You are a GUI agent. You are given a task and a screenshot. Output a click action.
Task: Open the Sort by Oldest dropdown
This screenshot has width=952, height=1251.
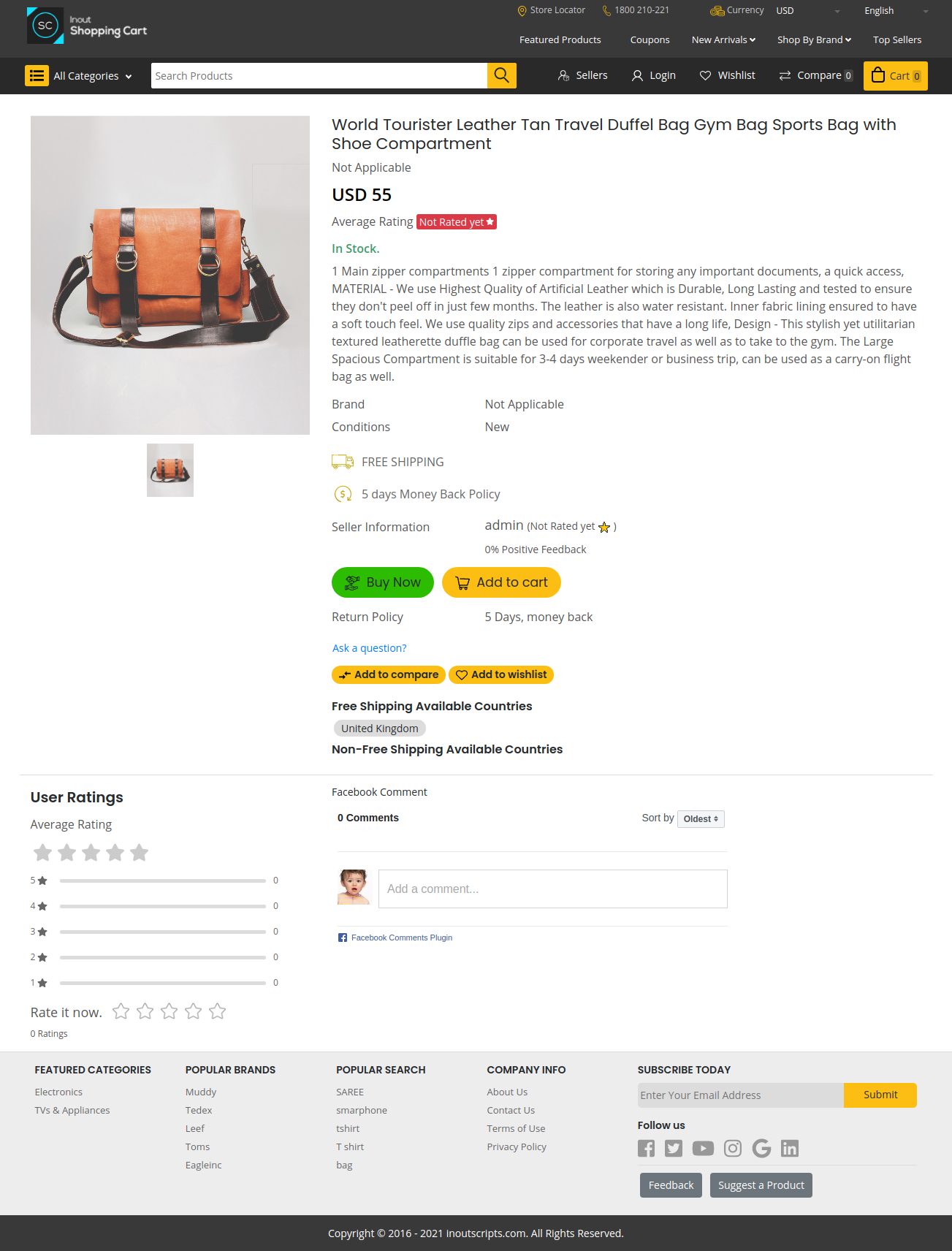[701, 819]
